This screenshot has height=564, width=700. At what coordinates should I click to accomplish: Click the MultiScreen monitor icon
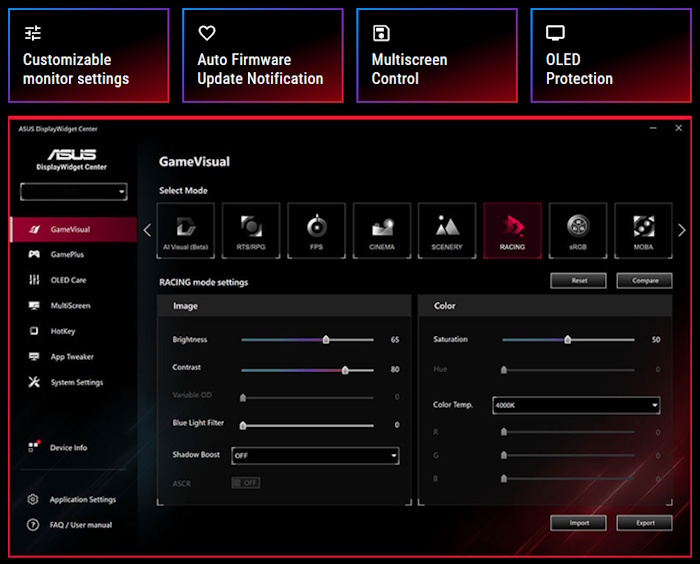pyautogui.click(x=34, y=305)
